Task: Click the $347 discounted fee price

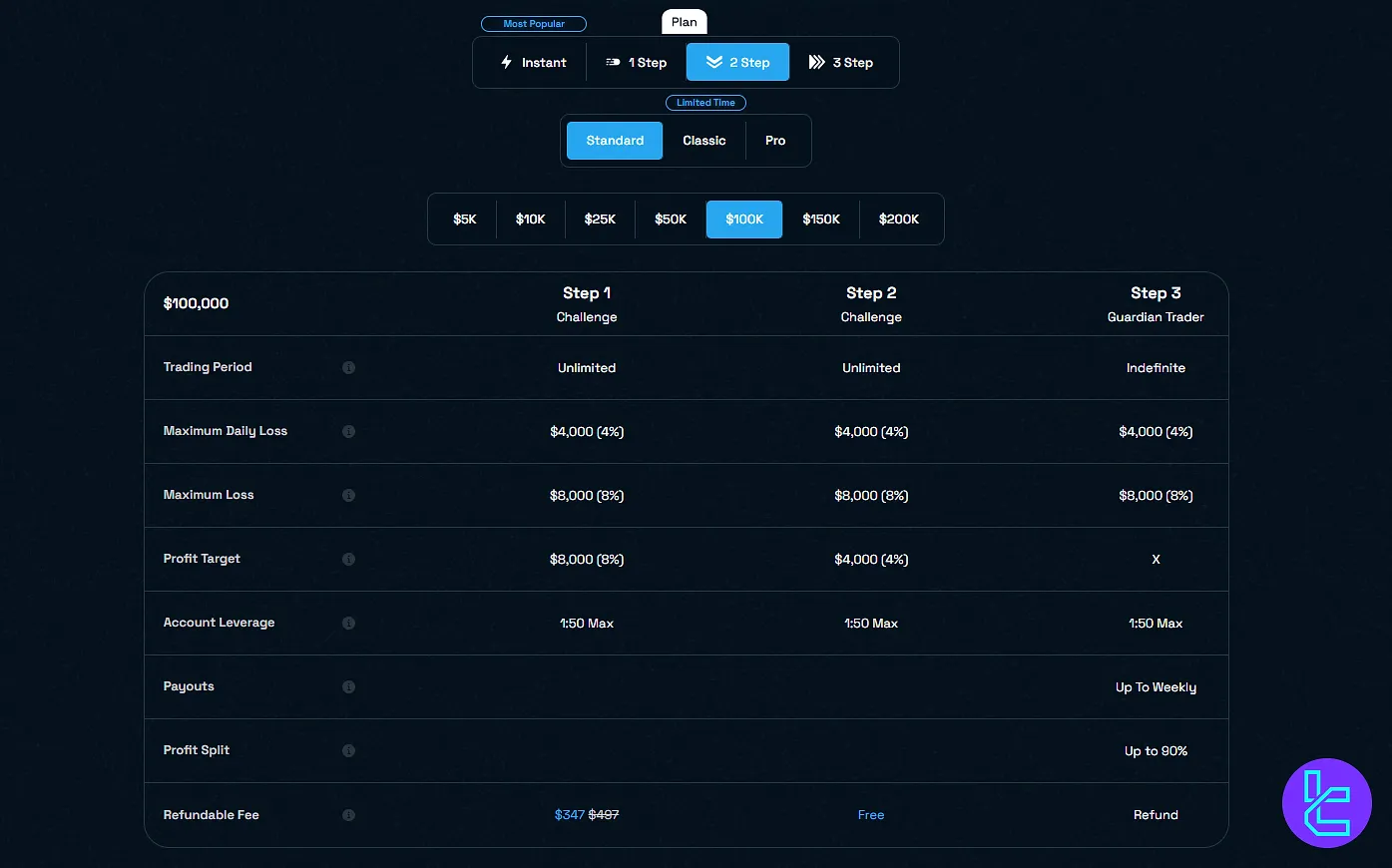Action: click(x=569, y=815)
